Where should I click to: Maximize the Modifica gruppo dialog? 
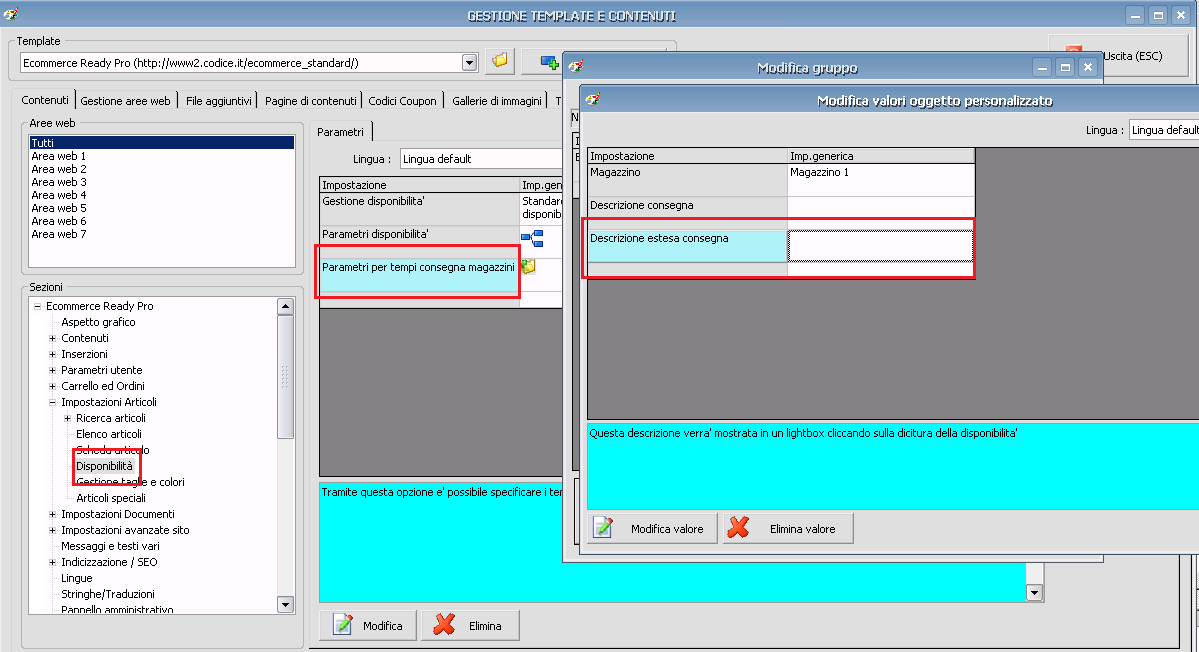click(x=1064, y=67)
